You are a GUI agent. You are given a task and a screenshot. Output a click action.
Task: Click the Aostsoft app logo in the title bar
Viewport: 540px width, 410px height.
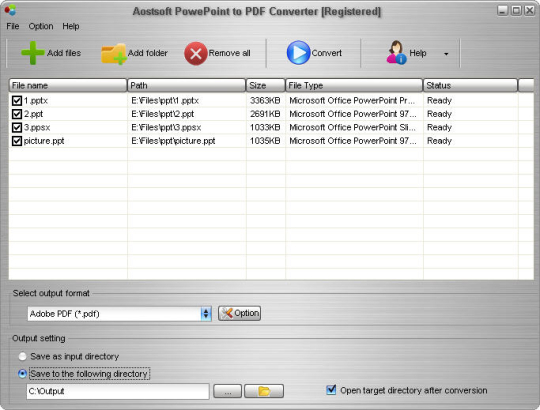[x=10, y=10]
